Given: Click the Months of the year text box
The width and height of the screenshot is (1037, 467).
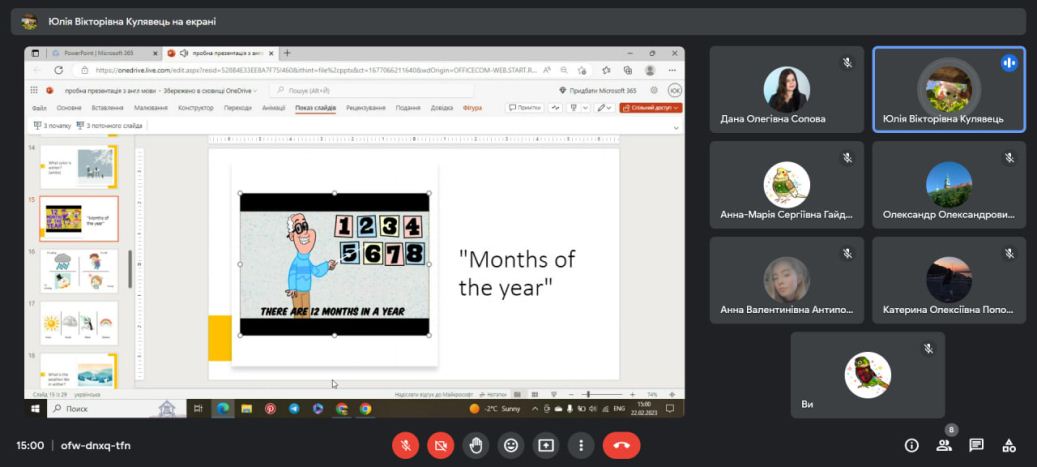Looking at the screenshot, I should tap(517, 273).
